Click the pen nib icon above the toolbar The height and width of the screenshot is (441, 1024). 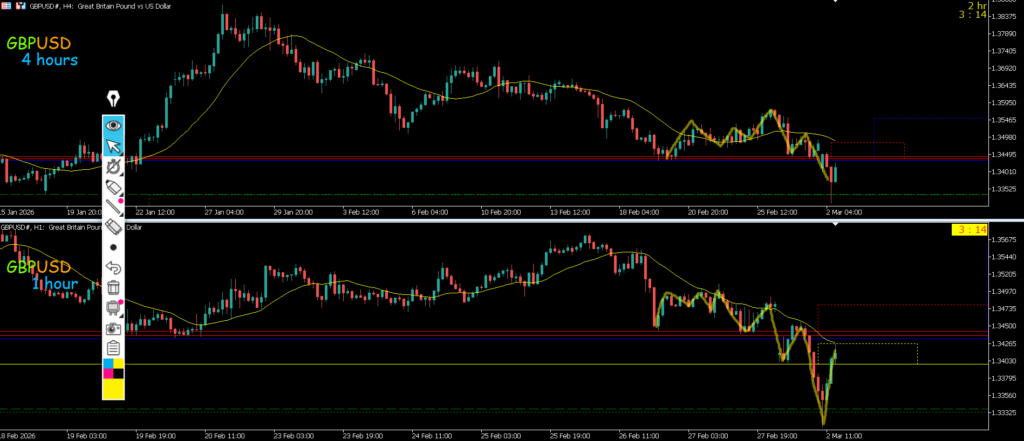tap(113, 100)
